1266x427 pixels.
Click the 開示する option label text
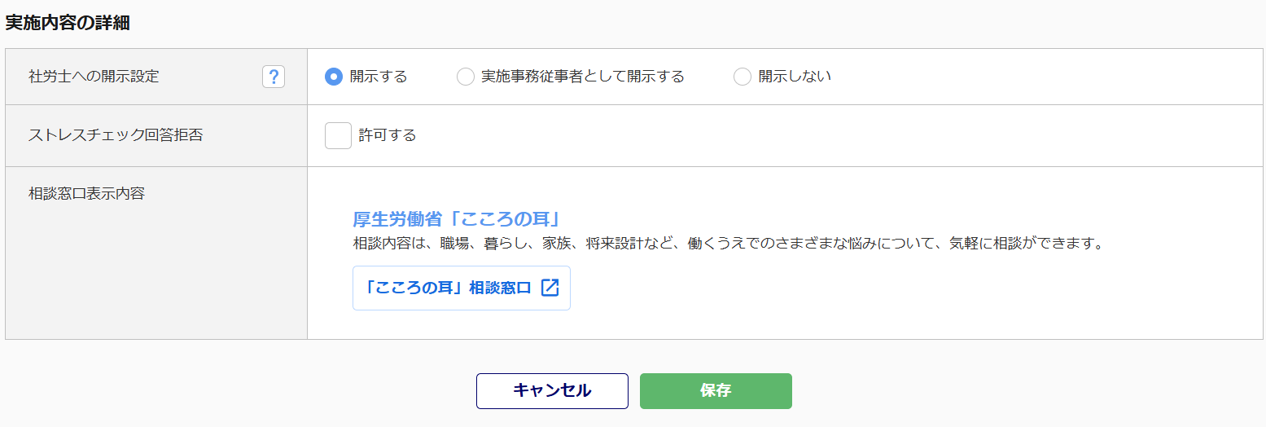(378, 77)
